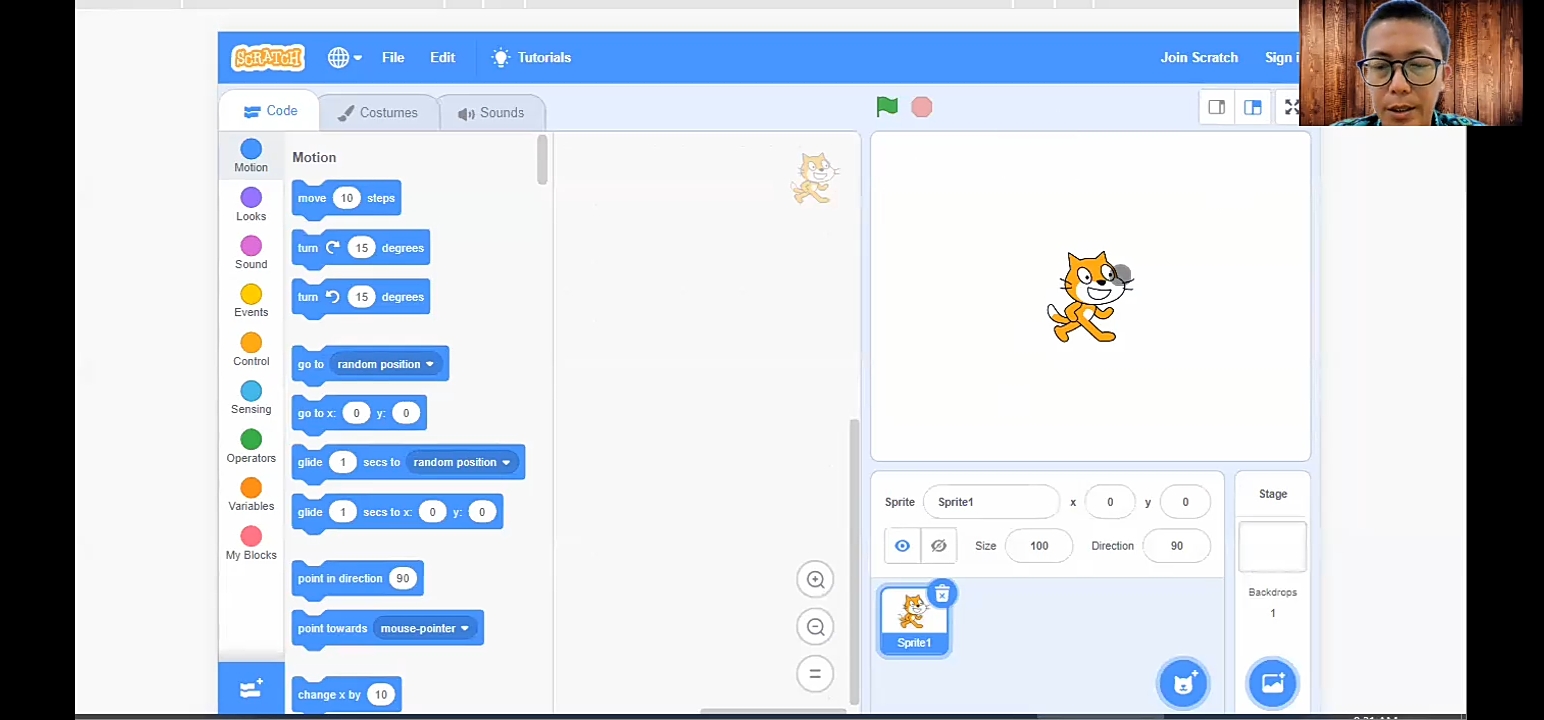The width and height of the screenshot is (1544, 720).
Task: Zoom in on the code workspace
Action: coord(814,579)
